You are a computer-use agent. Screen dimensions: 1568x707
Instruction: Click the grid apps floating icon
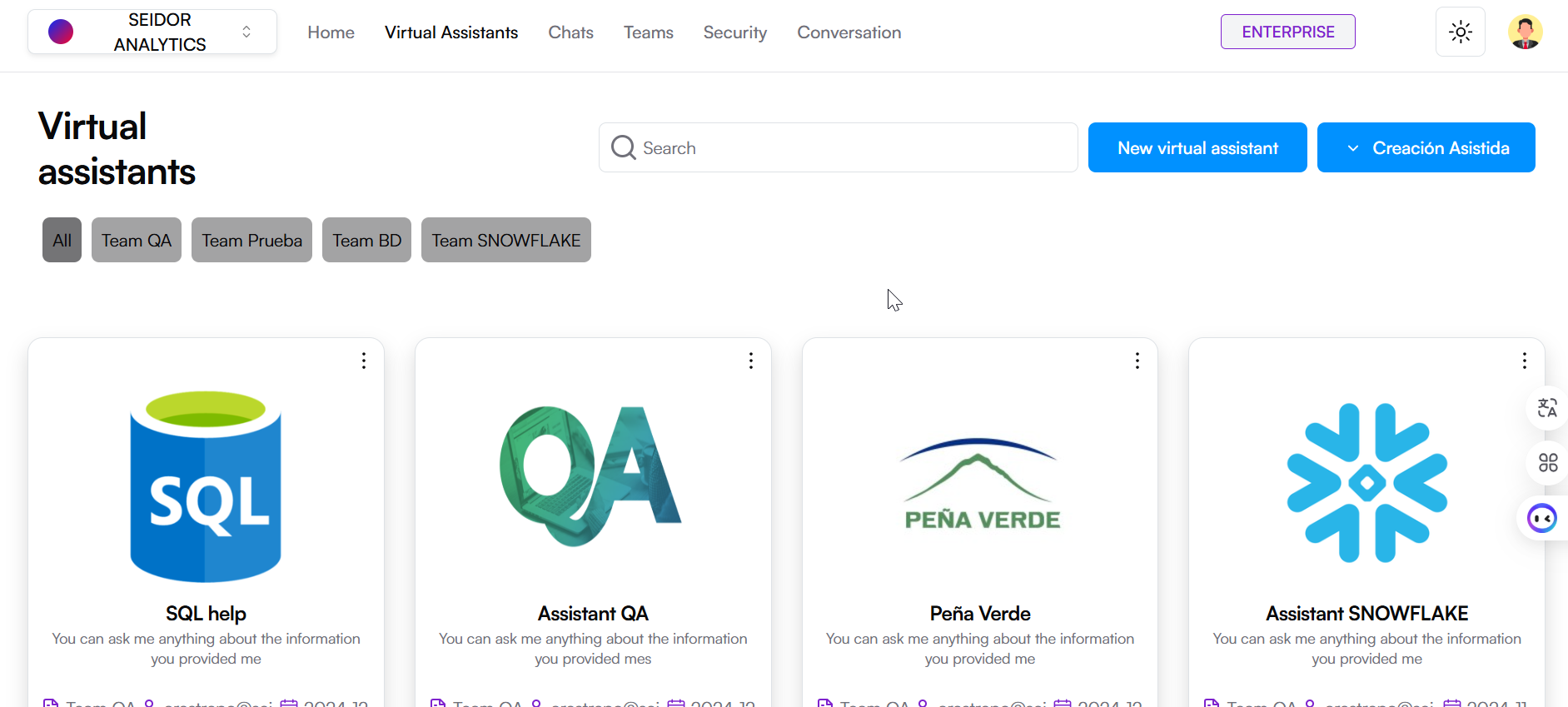click(1547, 463)
